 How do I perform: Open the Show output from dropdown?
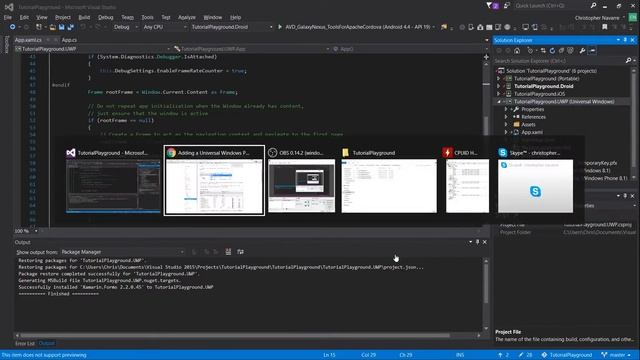tap(122, 252)
